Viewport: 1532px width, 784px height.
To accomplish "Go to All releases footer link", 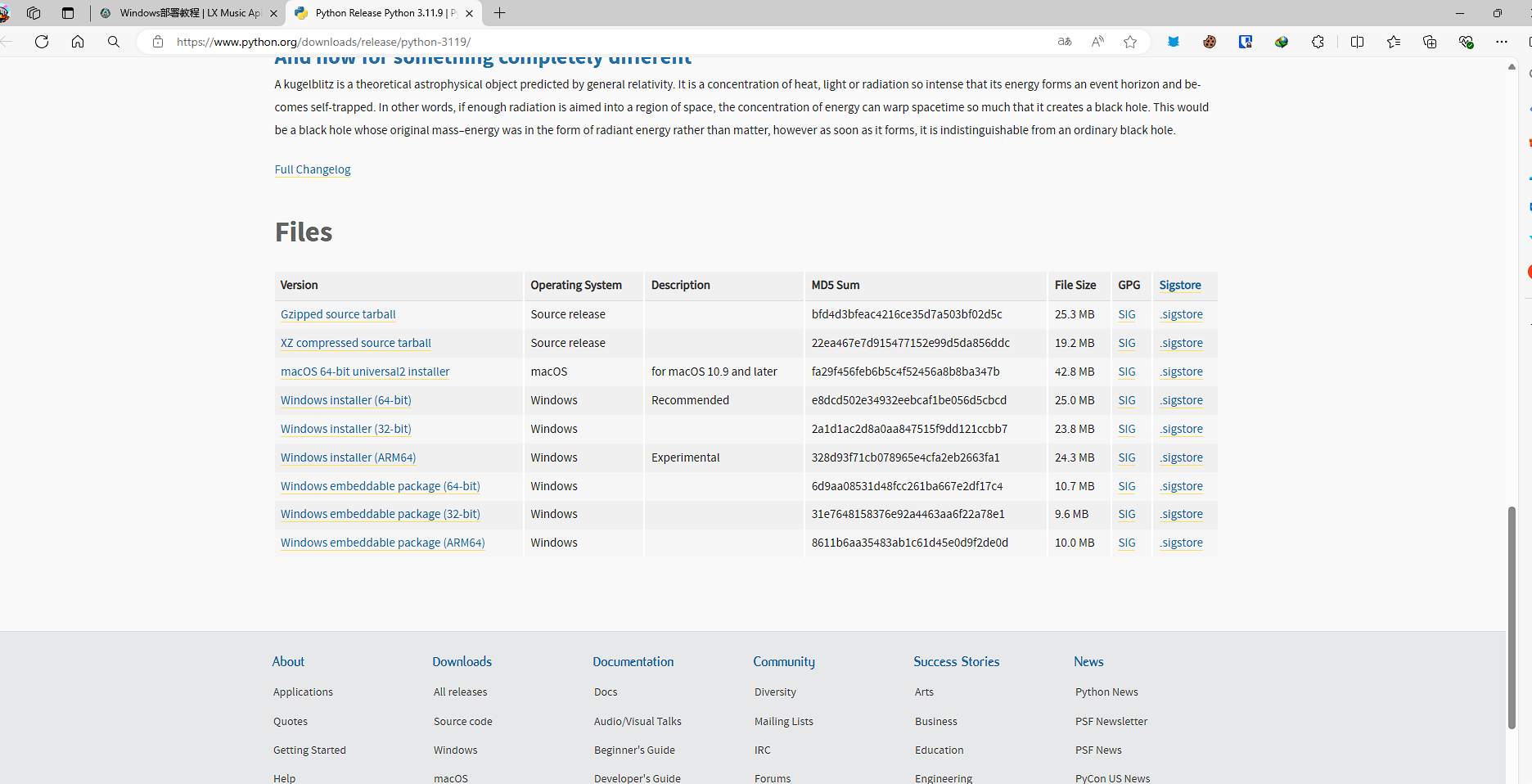I will click(460, 692).
